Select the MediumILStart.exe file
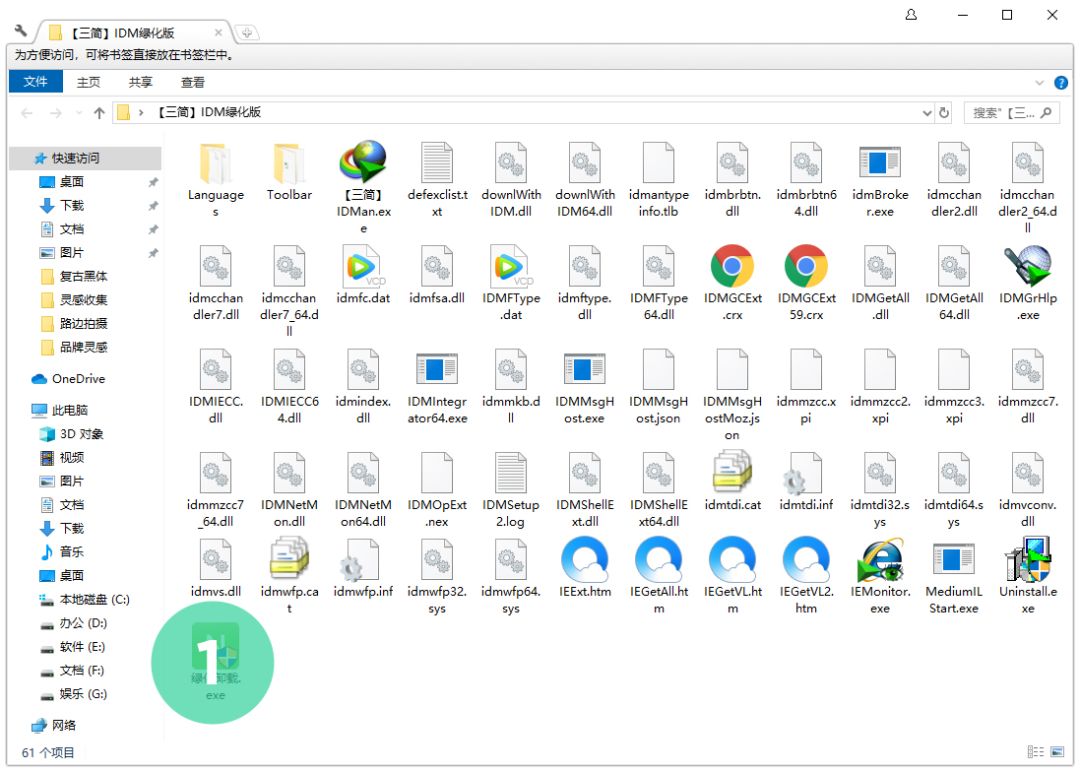This screenshot has width=1080, height=772. coord(952,561)
